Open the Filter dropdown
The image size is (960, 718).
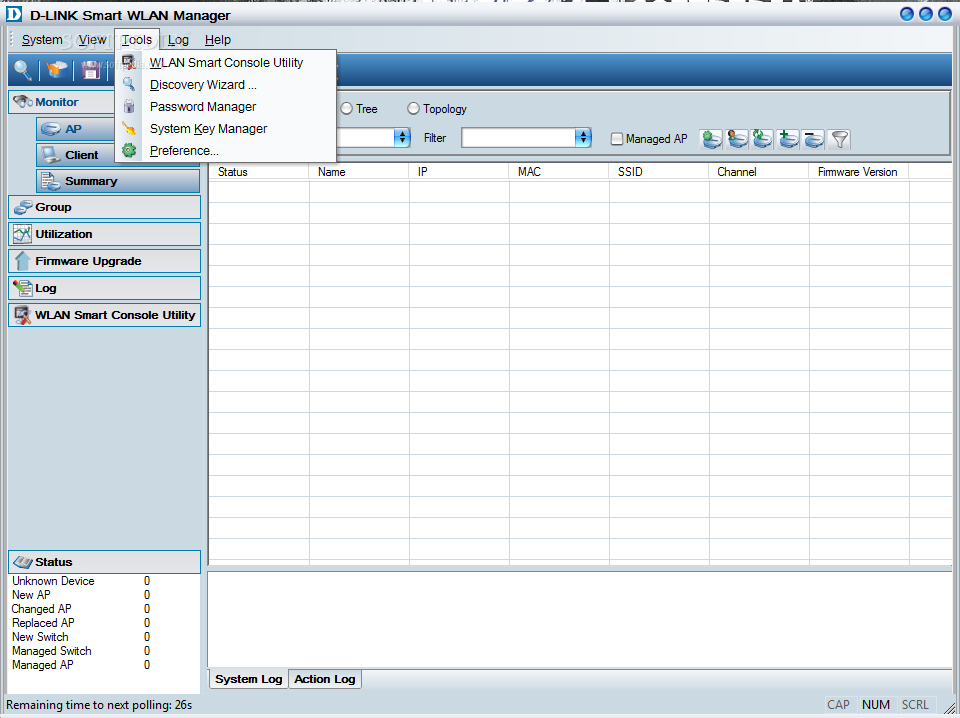(583, 138)
